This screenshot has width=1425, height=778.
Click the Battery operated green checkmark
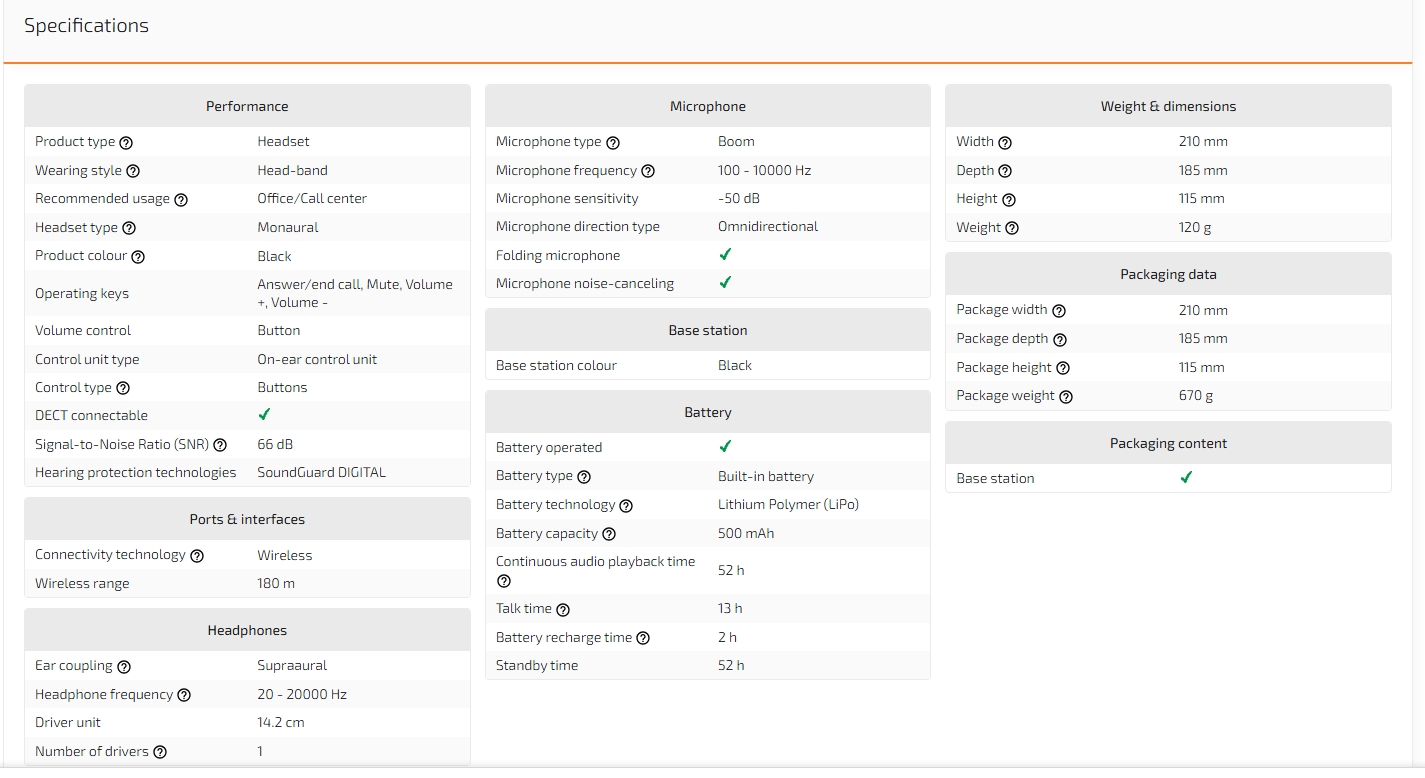(x=725, y=446)
